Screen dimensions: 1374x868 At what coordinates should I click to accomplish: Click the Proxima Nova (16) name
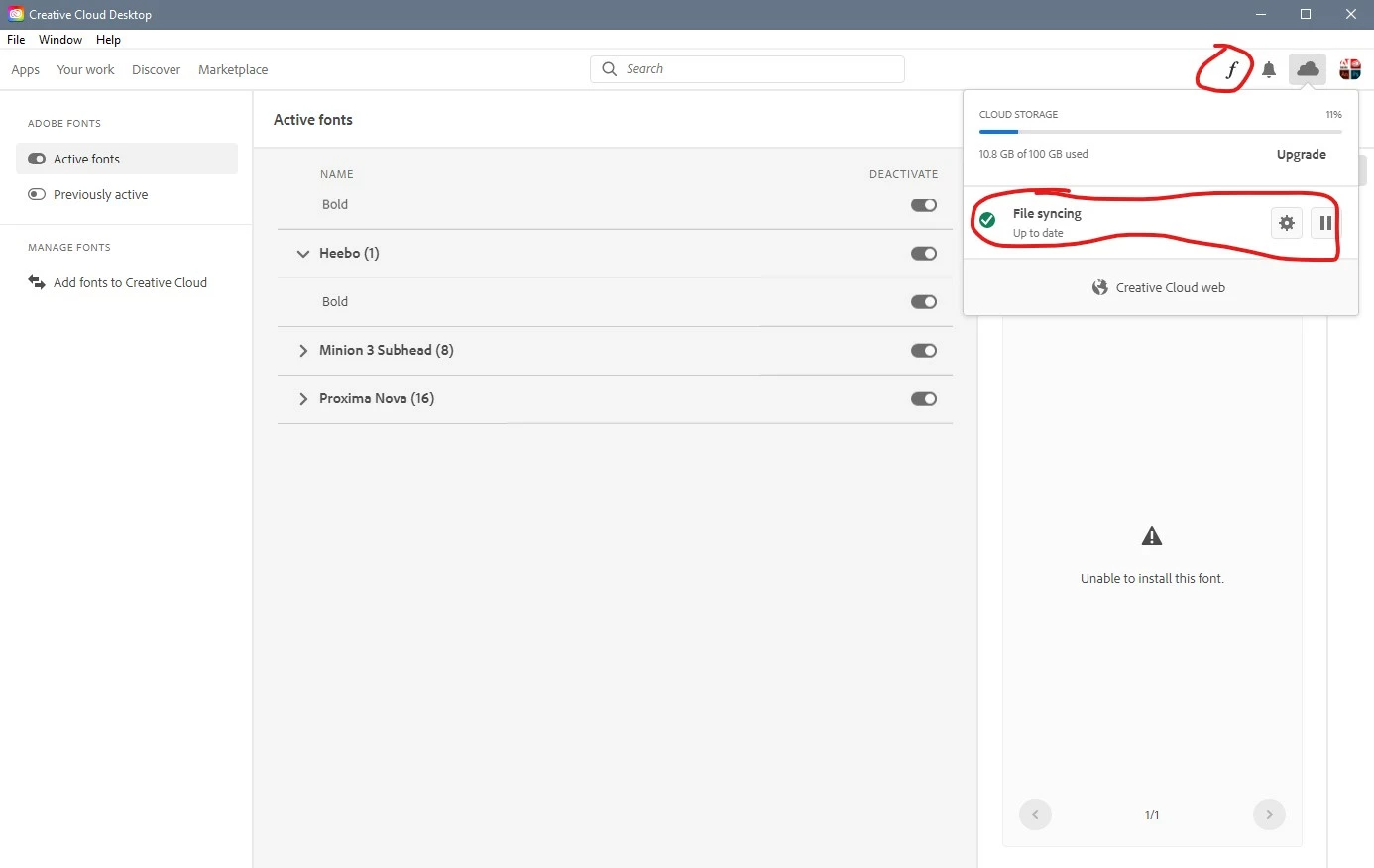coord(377,399)
